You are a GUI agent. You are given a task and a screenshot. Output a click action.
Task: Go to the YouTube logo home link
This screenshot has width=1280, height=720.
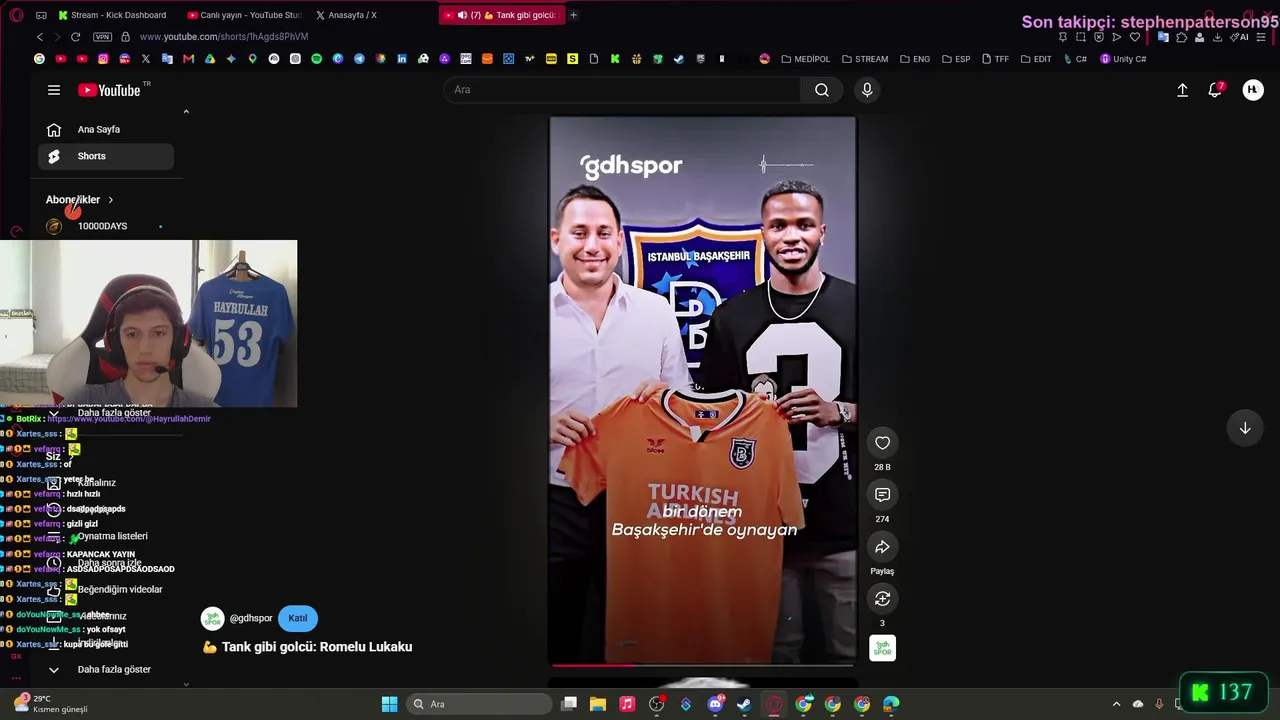pyautogui.click(x=109, y=90)
